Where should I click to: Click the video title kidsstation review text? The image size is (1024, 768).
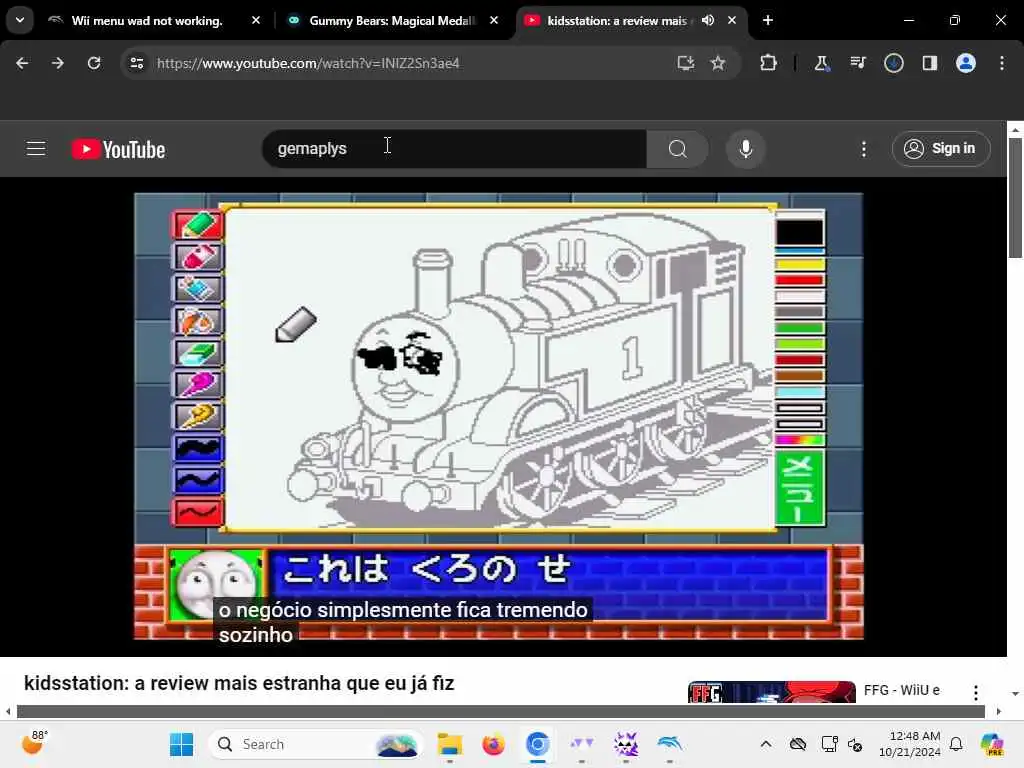pyautogui.click(x=239, y=683)
